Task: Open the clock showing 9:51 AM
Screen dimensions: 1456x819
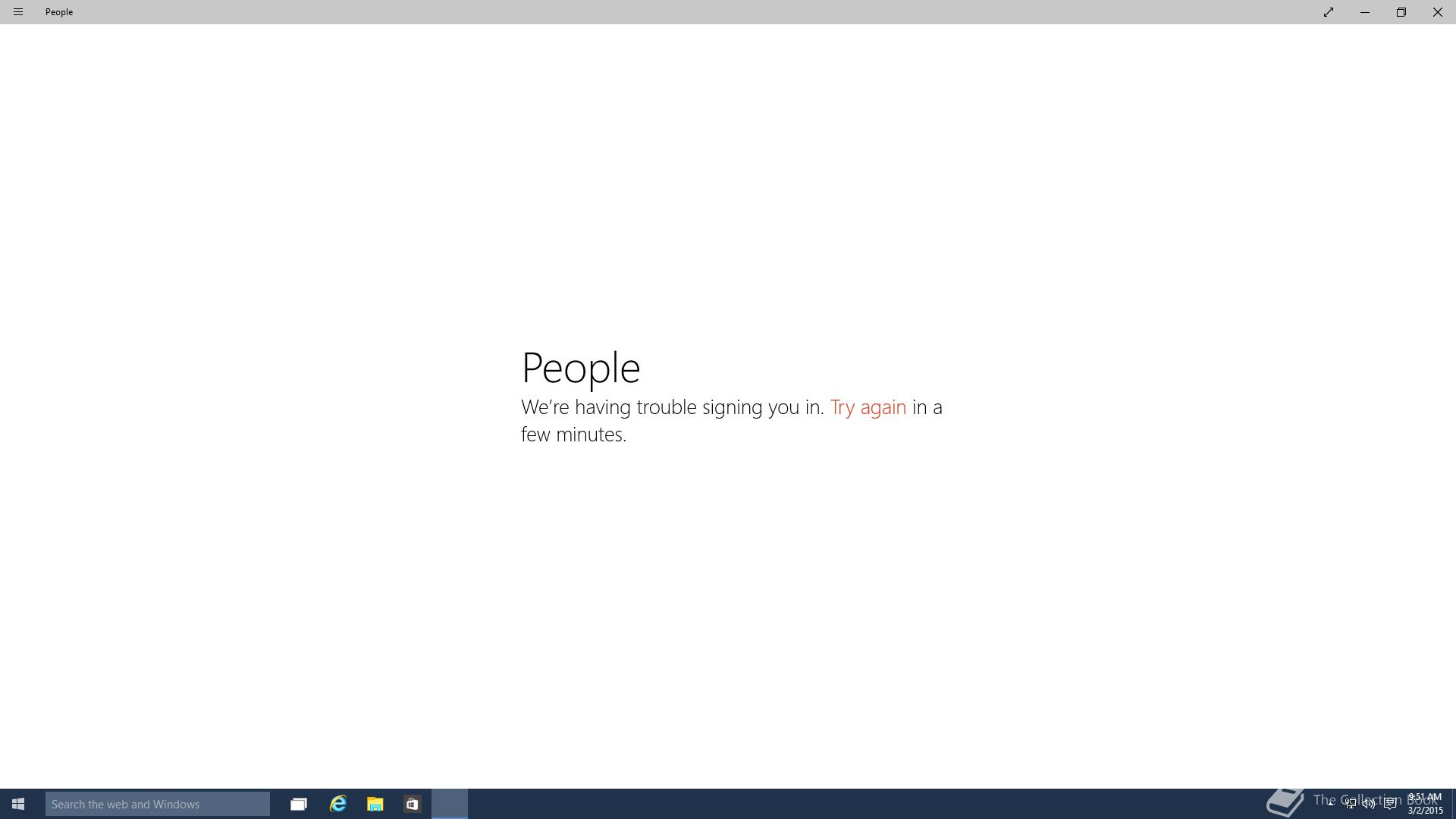Action: 1425,804
